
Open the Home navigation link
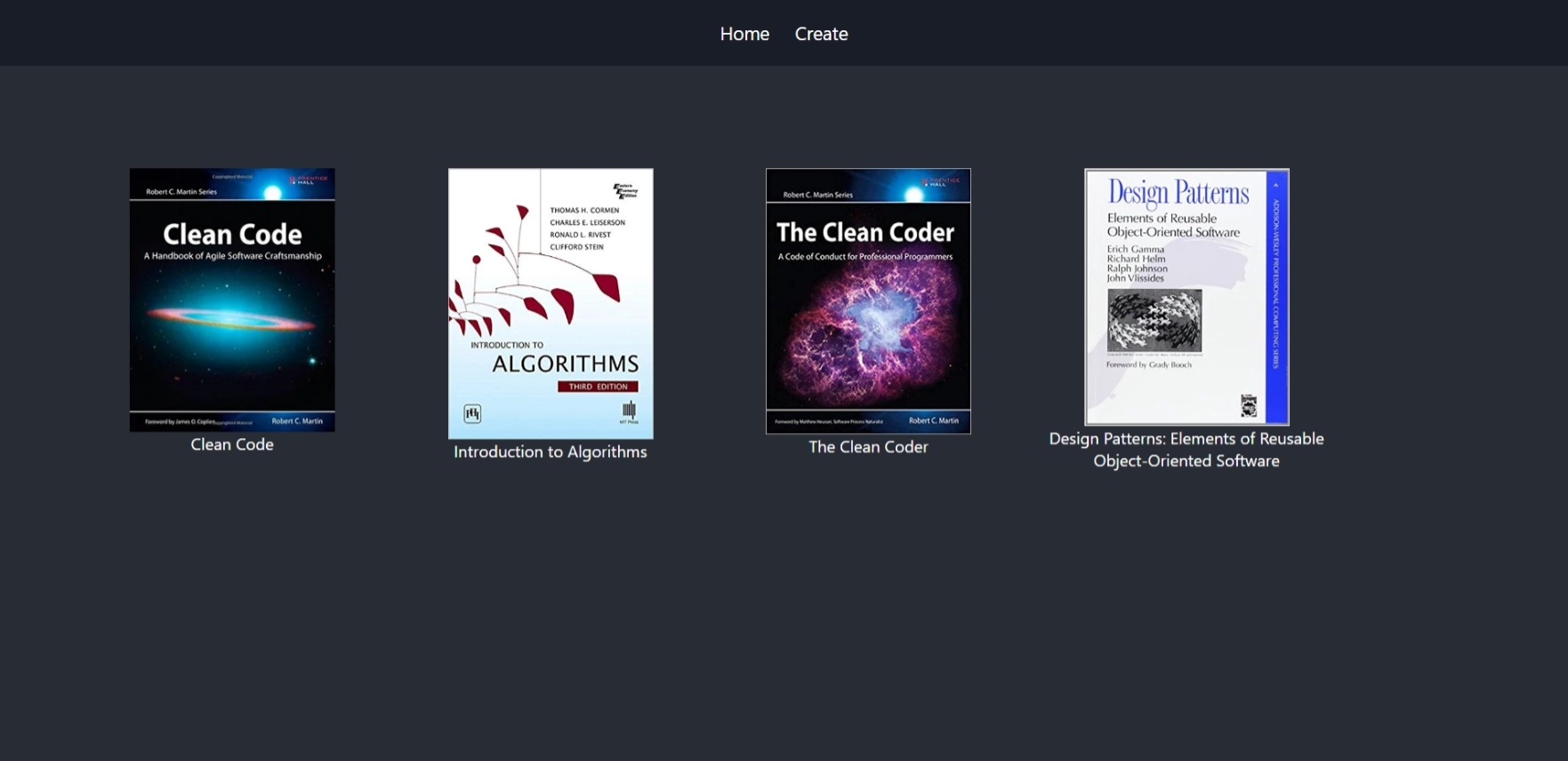point(744,34)
